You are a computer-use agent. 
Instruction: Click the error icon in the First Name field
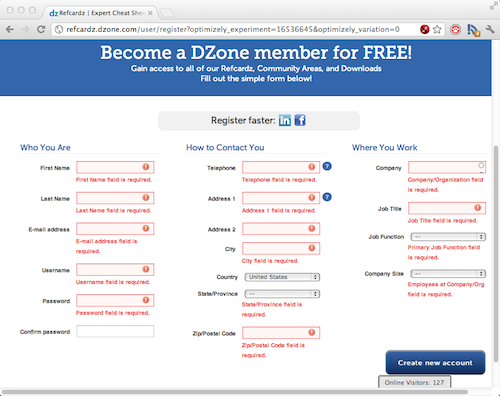coord(146,167)
